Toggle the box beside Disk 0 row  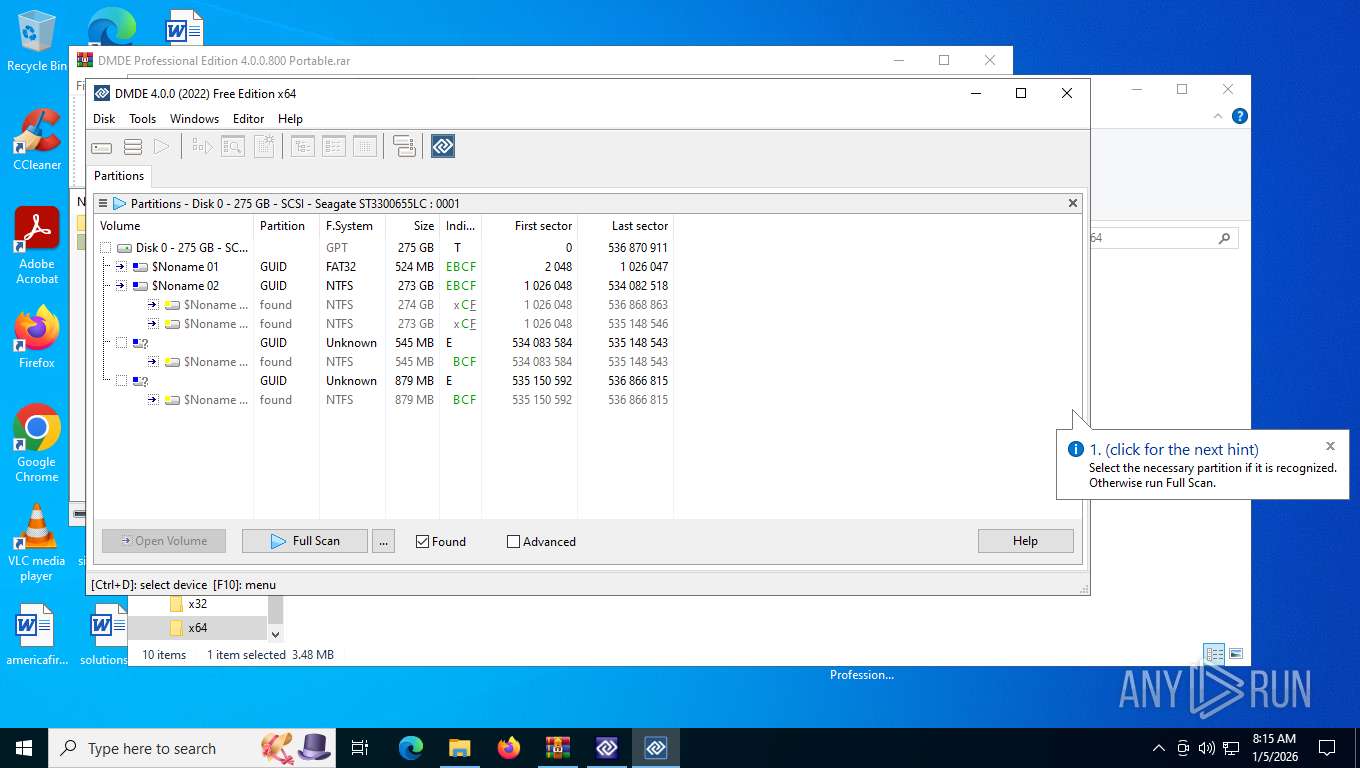(x=106, y=248)
